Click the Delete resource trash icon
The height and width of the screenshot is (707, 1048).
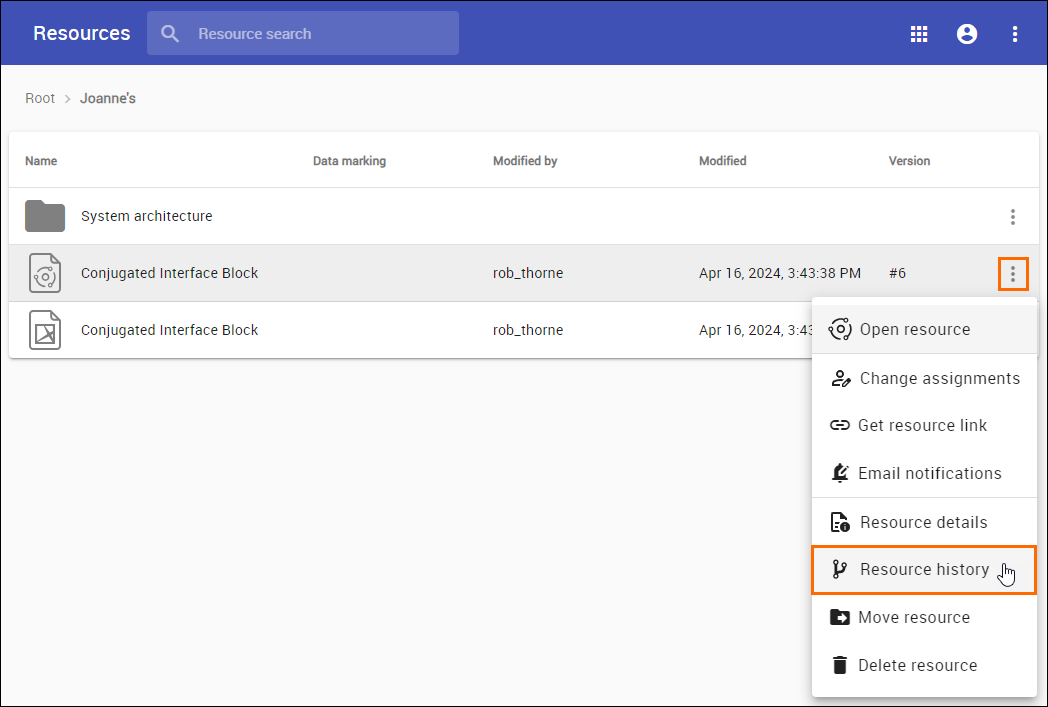point(840,666)
